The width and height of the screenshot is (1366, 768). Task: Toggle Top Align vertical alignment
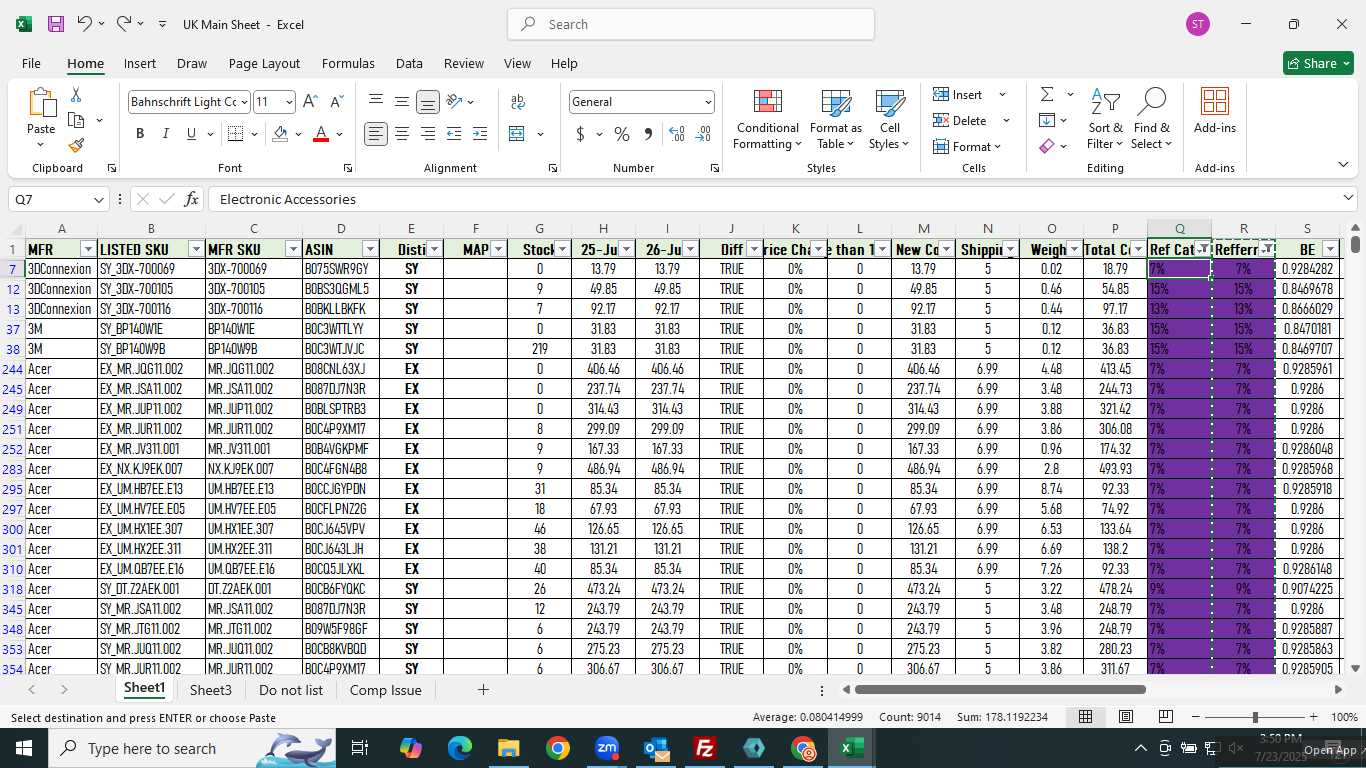tap(376, 101)
